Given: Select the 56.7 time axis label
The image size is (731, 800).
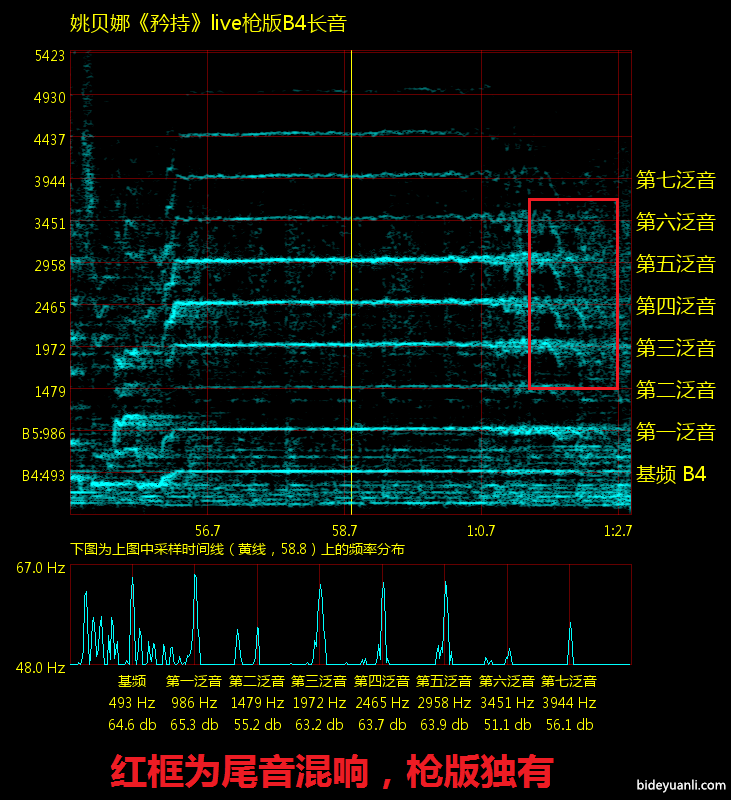Looking at the screenshot, I should coord(207,531).
